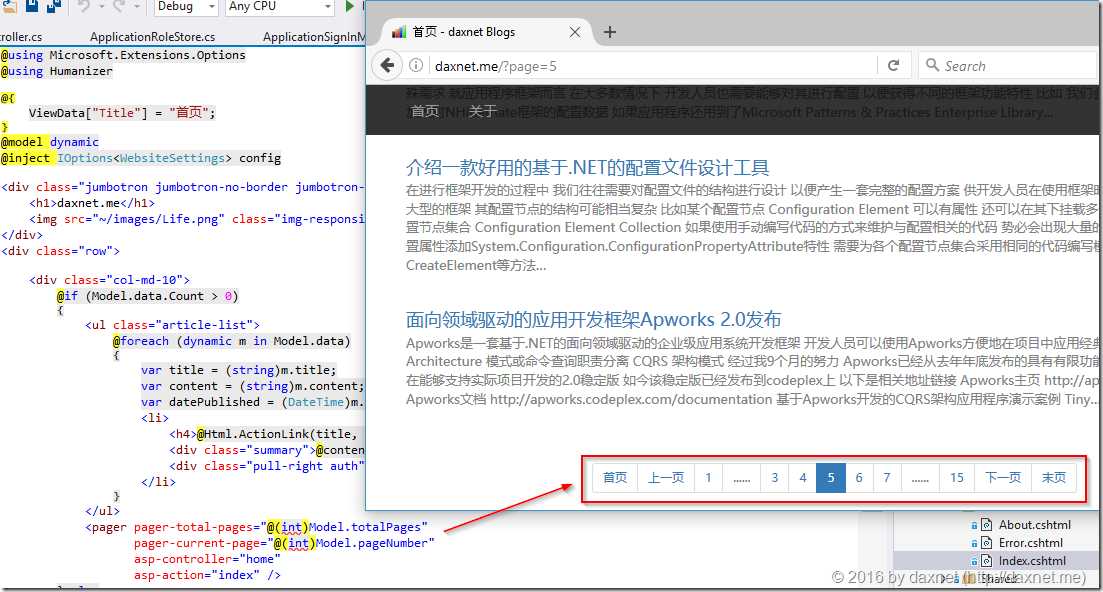Click @using Humanizer line in editor
The height and width of the screenshot is (592, 1103).
tap(56, 71)
